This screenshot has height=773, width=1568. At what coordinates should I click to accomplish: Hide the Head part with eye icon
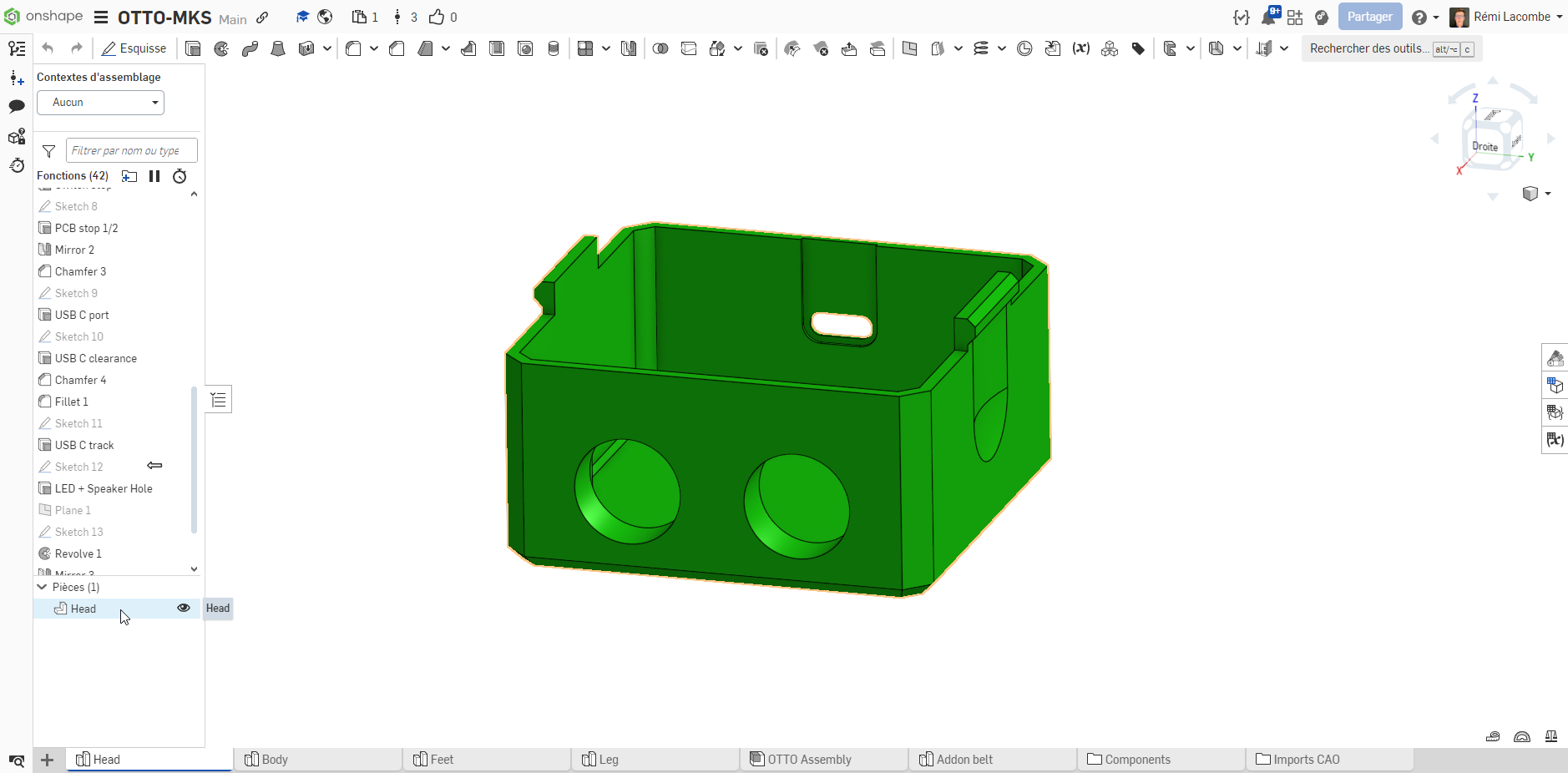pos(184,609)
